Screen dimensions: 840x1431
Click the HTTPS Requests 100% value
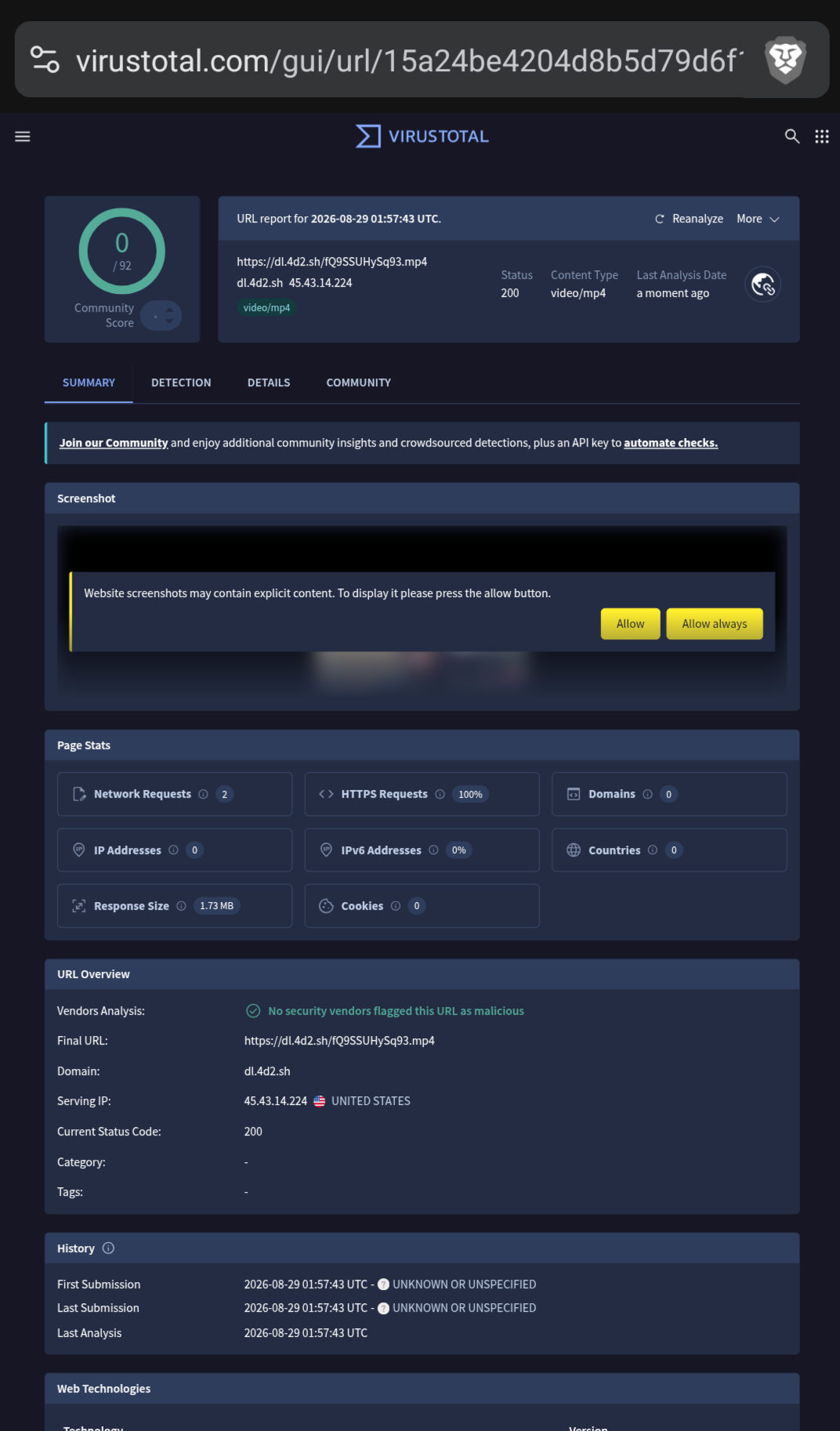tap(470, 795)
